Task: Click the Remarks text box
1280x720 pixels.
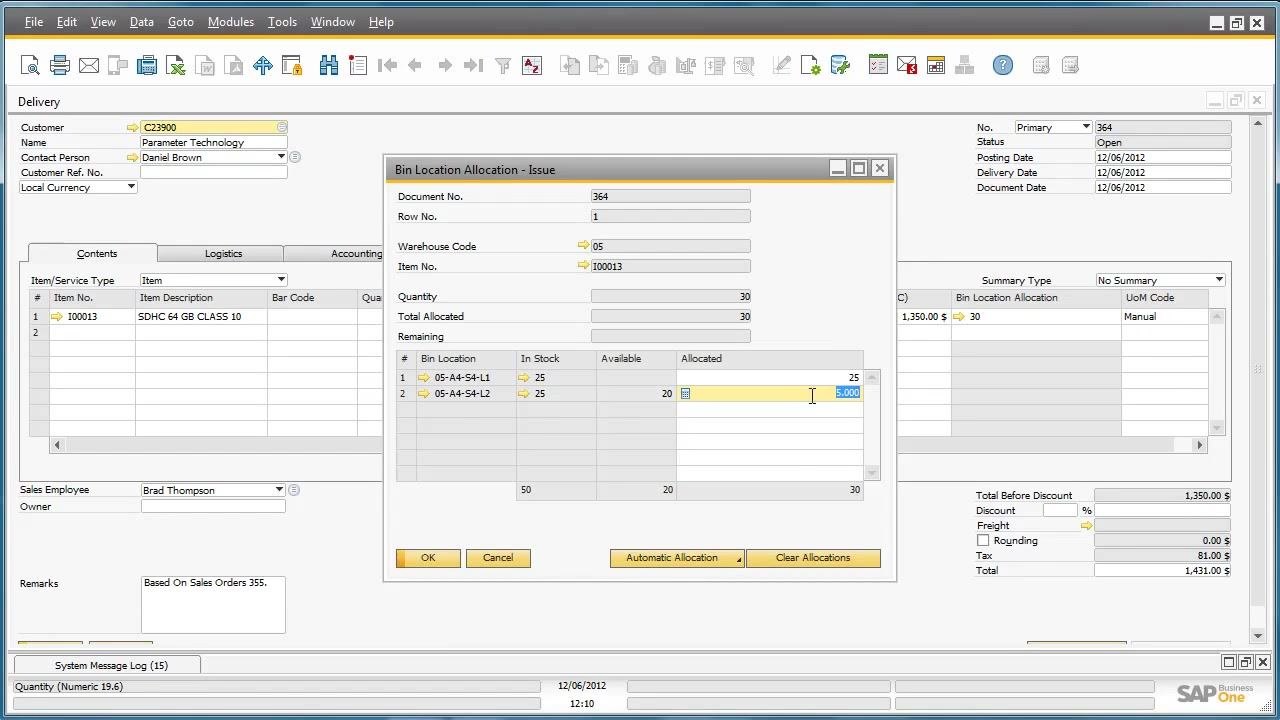Action: [213, 604]
